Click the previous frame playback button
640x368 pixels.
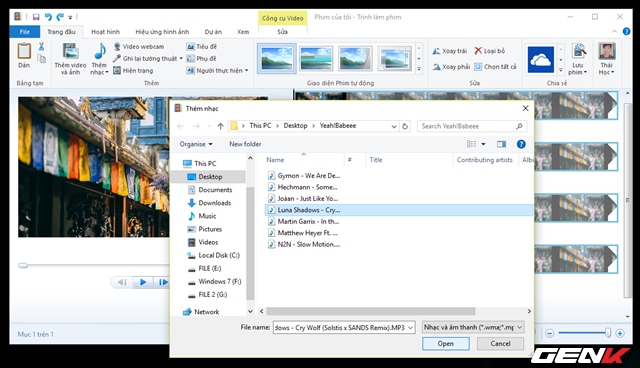(x=122, y=282)
